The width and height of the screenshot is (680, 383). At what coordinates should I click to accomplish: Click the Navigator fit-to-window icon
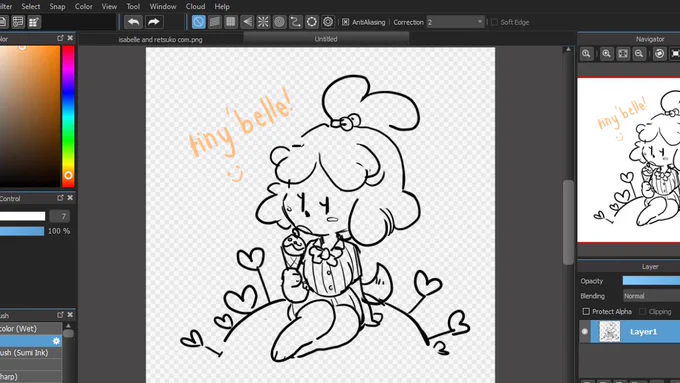point(623,54)
